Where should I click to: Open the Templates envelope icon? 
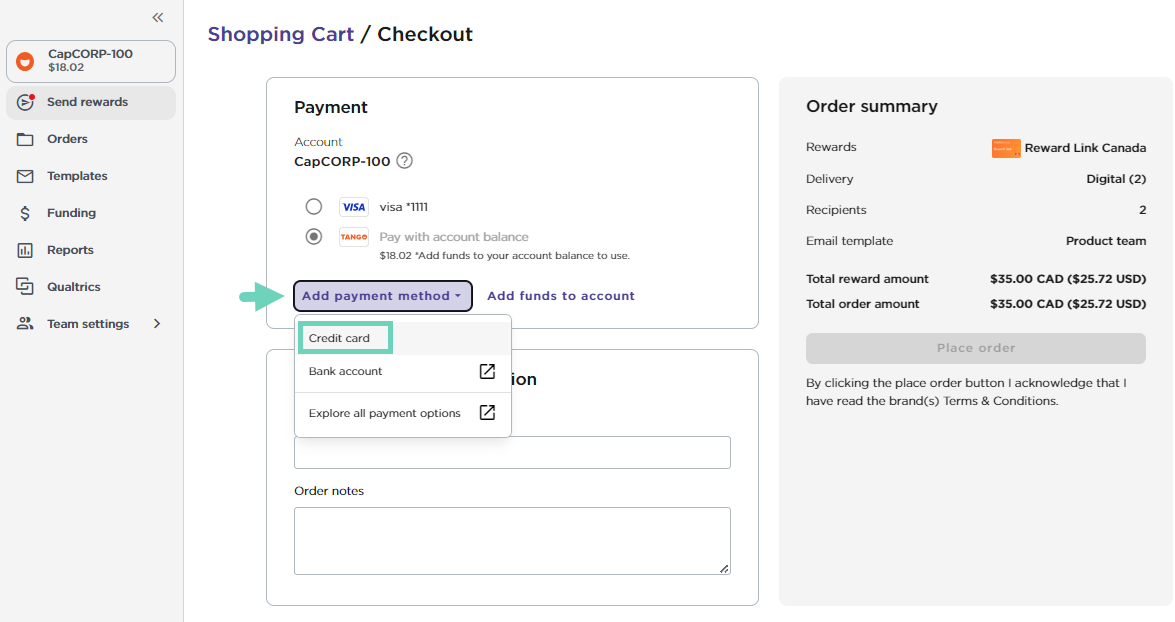click(23, 176)
